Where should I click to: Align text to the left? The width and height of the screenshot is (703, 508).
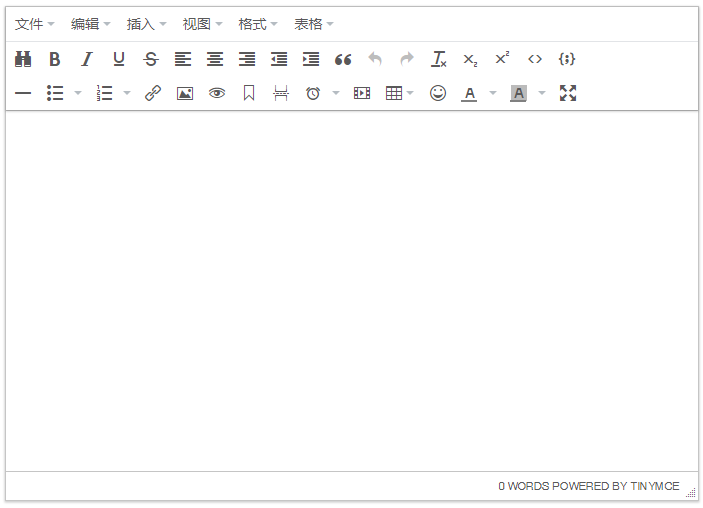click(x=183, y=59)
